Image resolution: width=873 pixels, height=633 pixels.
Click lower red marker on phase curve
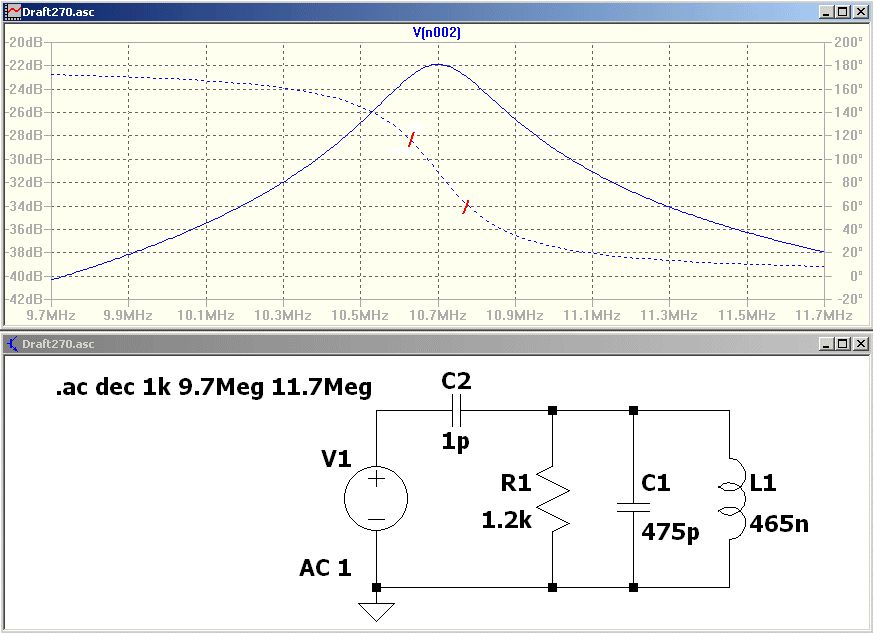(466, 207)
